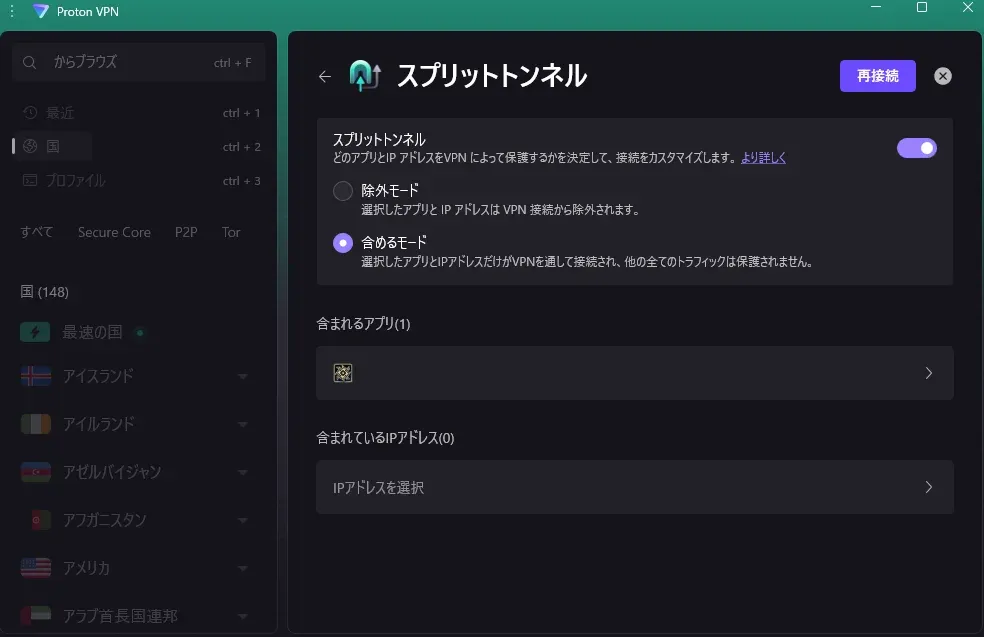Select the 含めるモード radio button
The image size is (984, 637).
343,242
